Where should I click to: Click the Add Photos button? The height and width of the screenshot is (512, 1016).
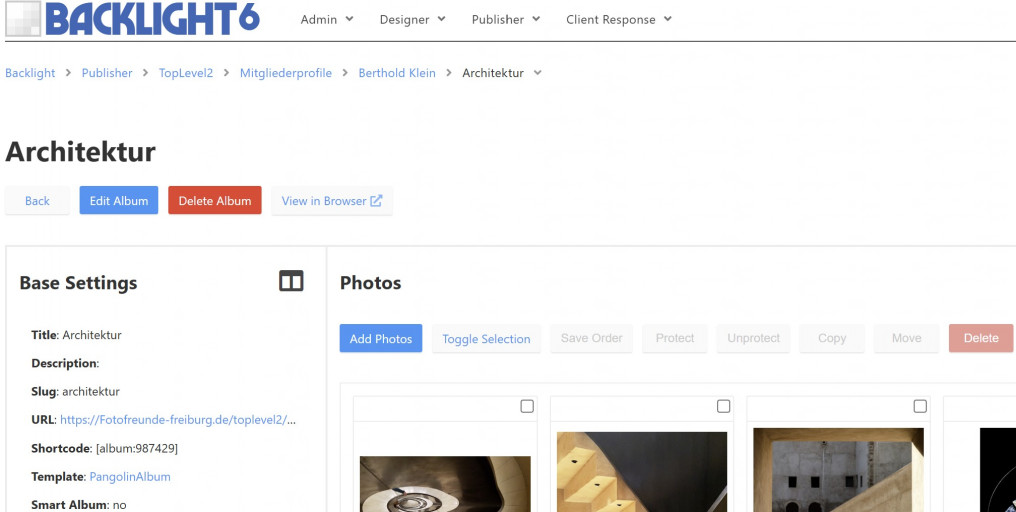[x=381, y=339]
